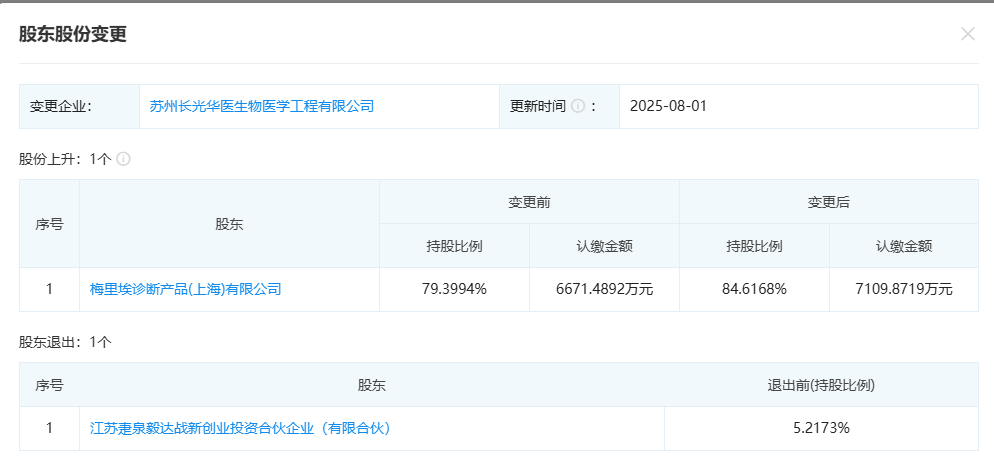This screenshot has width=994, height=476.
Task: Select the 持股比例 header under 变更前
Action: (x=454, y=246)
